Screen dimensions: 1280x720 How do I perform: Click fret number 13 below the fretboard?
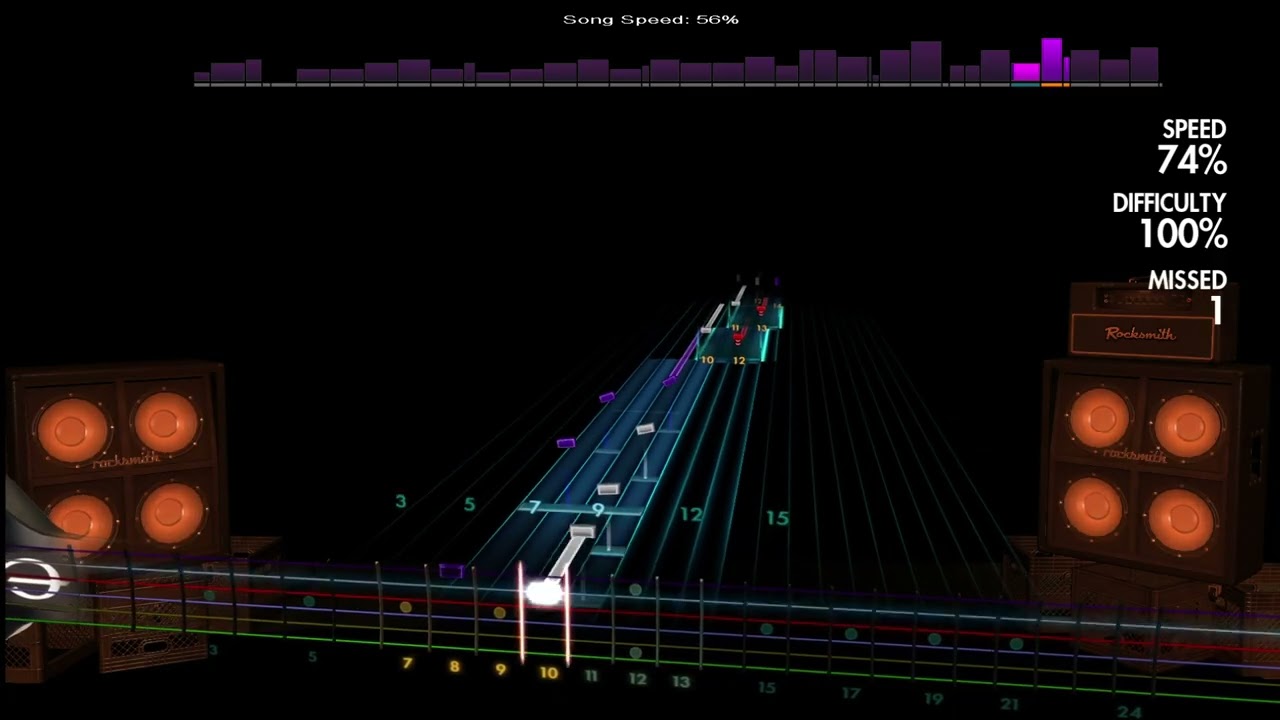click(x=681, y=682)
